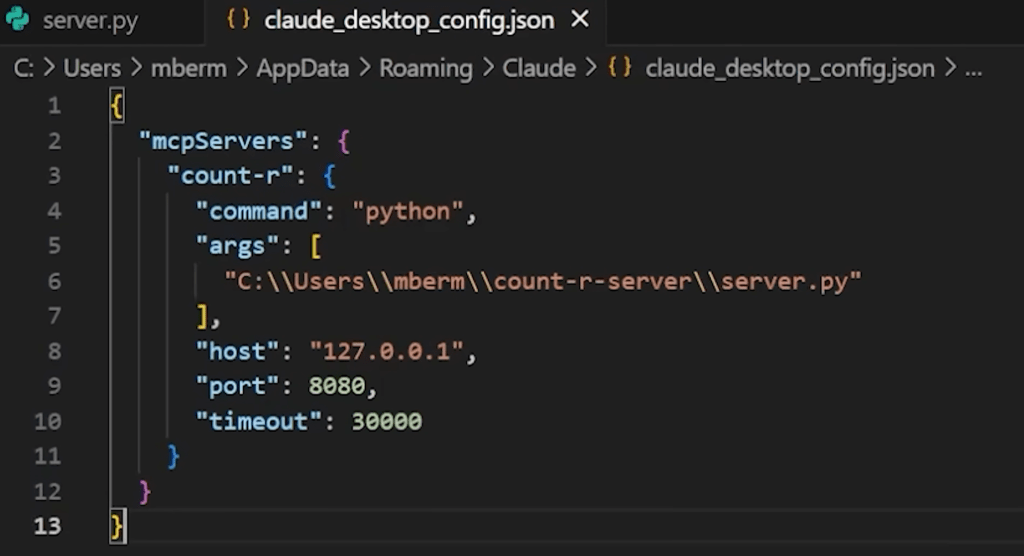Open the Roaming breadcrumb segment
Screen dimensions: 1024x556
425,68
